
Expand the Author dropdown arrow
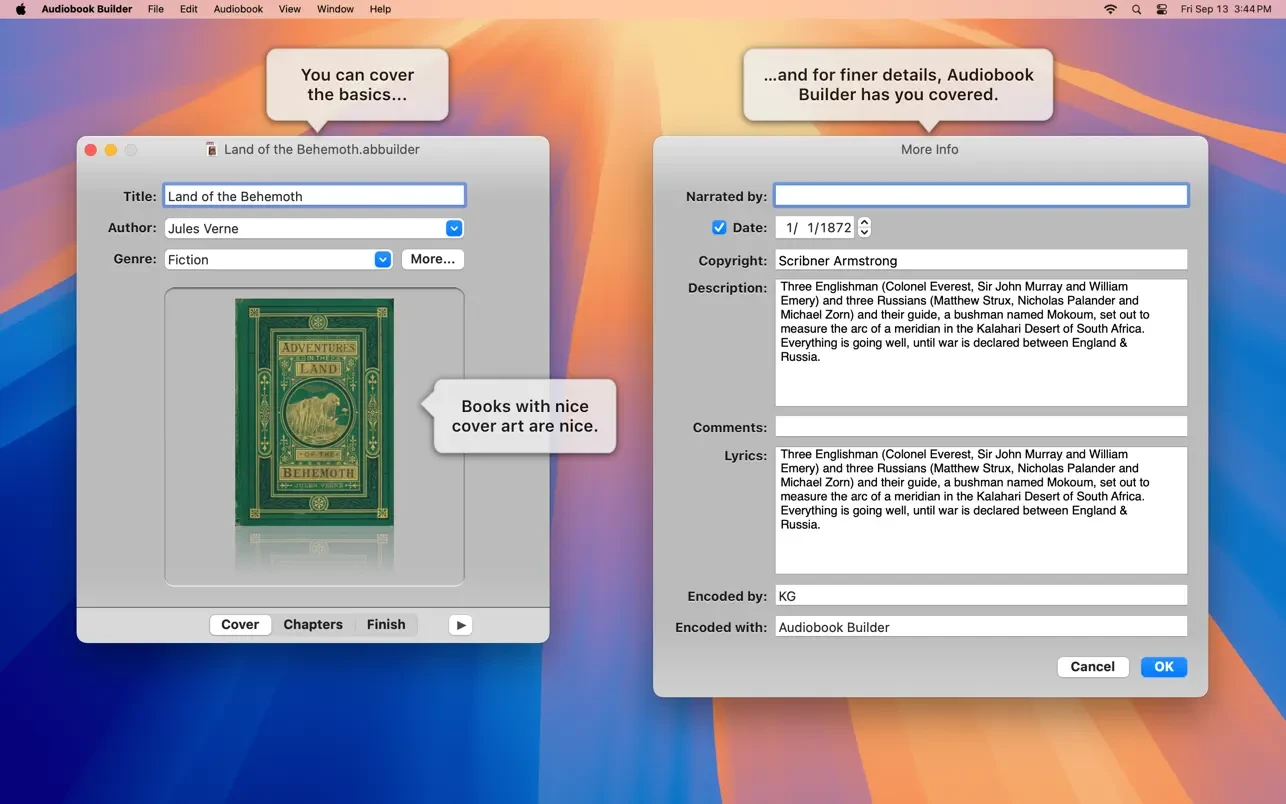pos(454,228)
